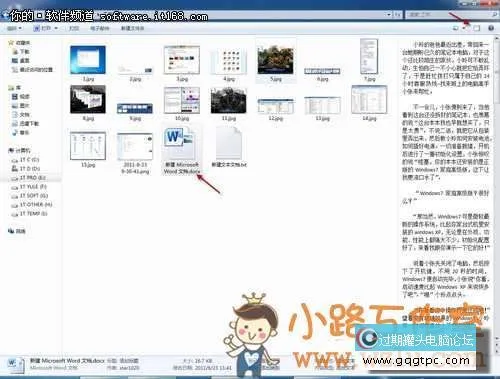Image resolution: width=500 pixels, height=379 pixels.
Task: Select the 5.jpg landscape thumbnail
Action: pyautogui.click(x=276, y=60)
